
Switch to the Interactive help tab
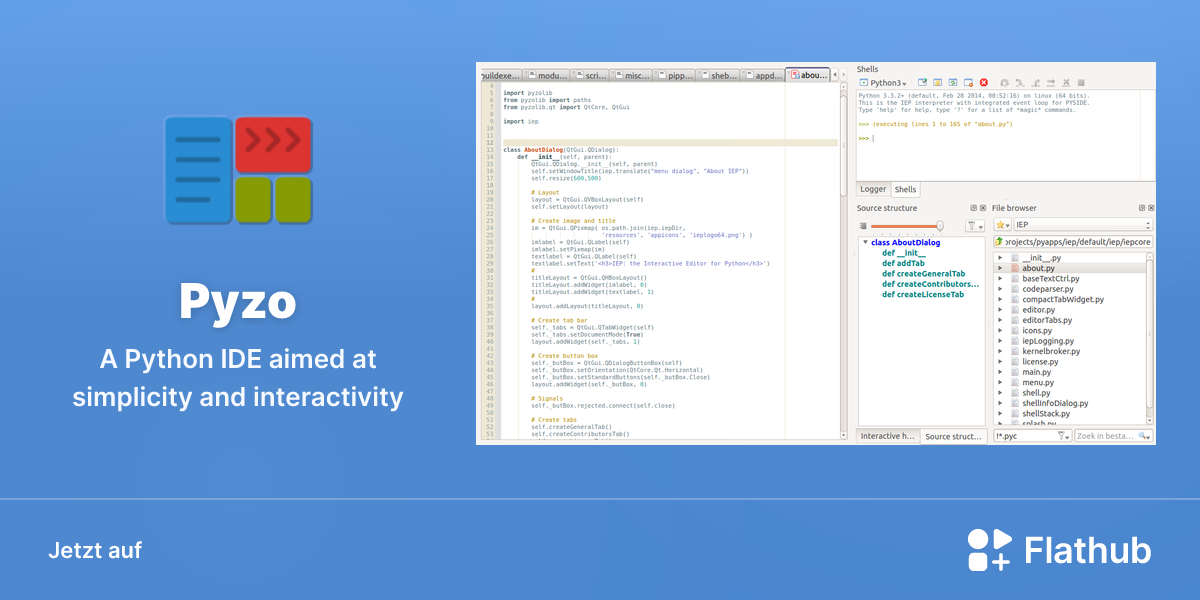click(888, 436)
